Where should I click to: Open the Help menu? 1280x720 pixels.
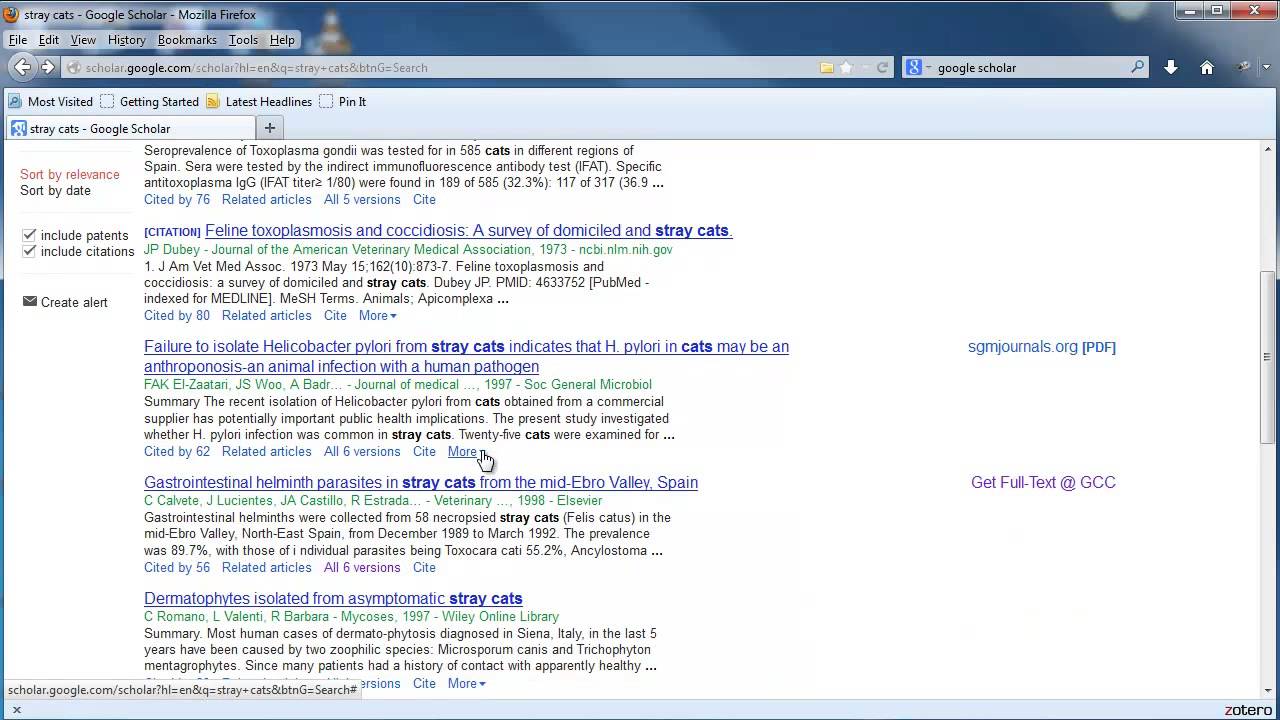282,40
